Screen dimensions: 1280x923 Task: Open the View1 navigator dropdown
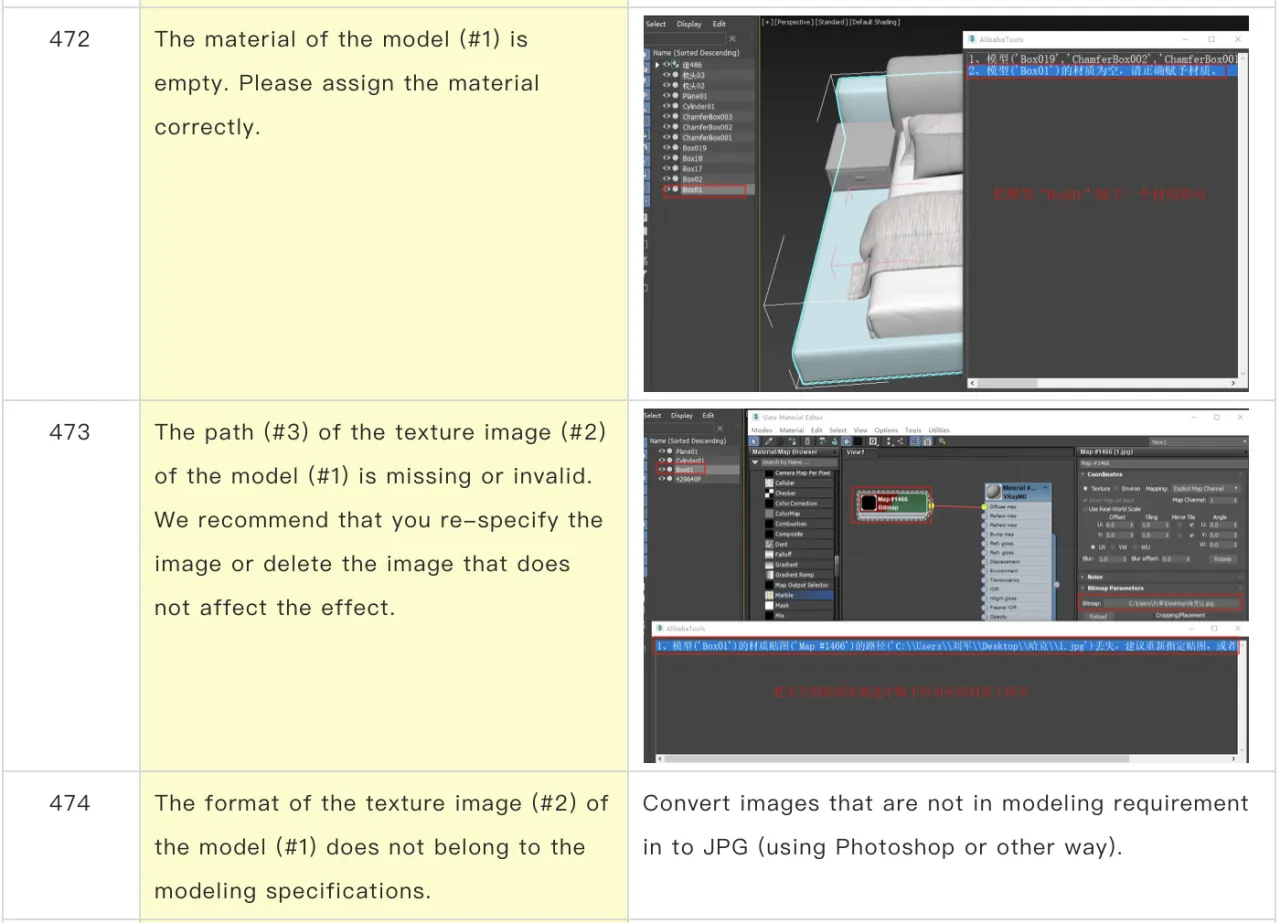pos(1198,441)
